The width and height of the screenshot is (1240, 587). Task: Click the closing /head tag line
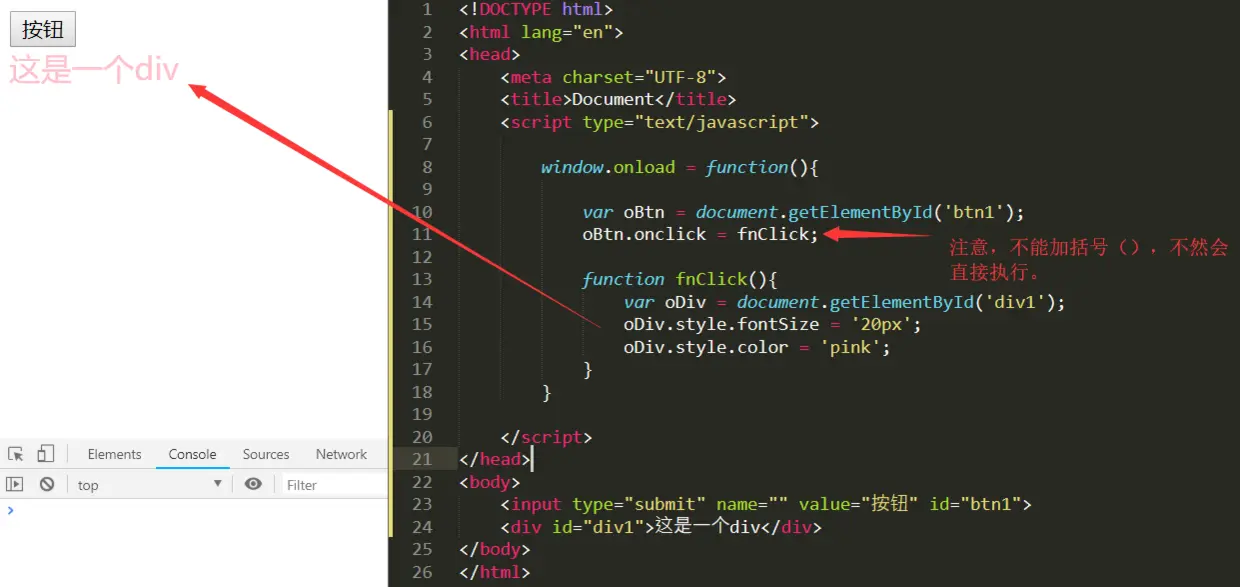[495, 459]
